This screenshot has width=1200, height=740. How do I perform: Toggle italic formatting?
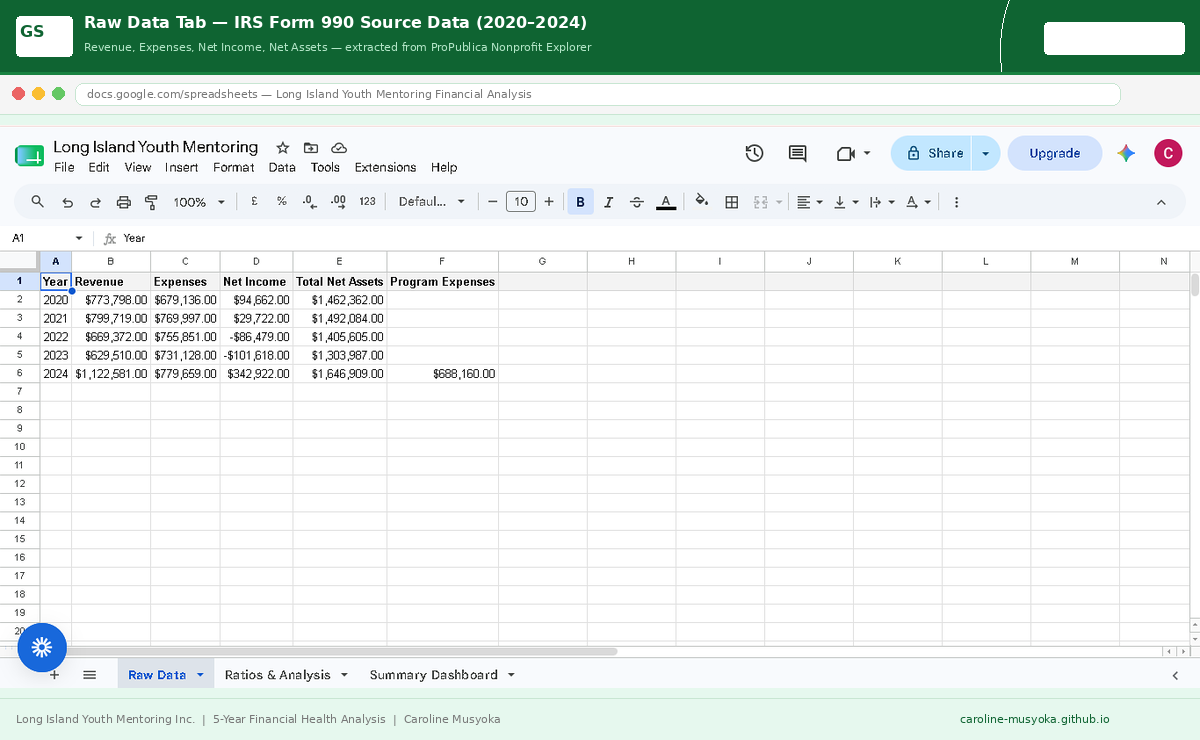pyautogui.click(x=608, y=202)
